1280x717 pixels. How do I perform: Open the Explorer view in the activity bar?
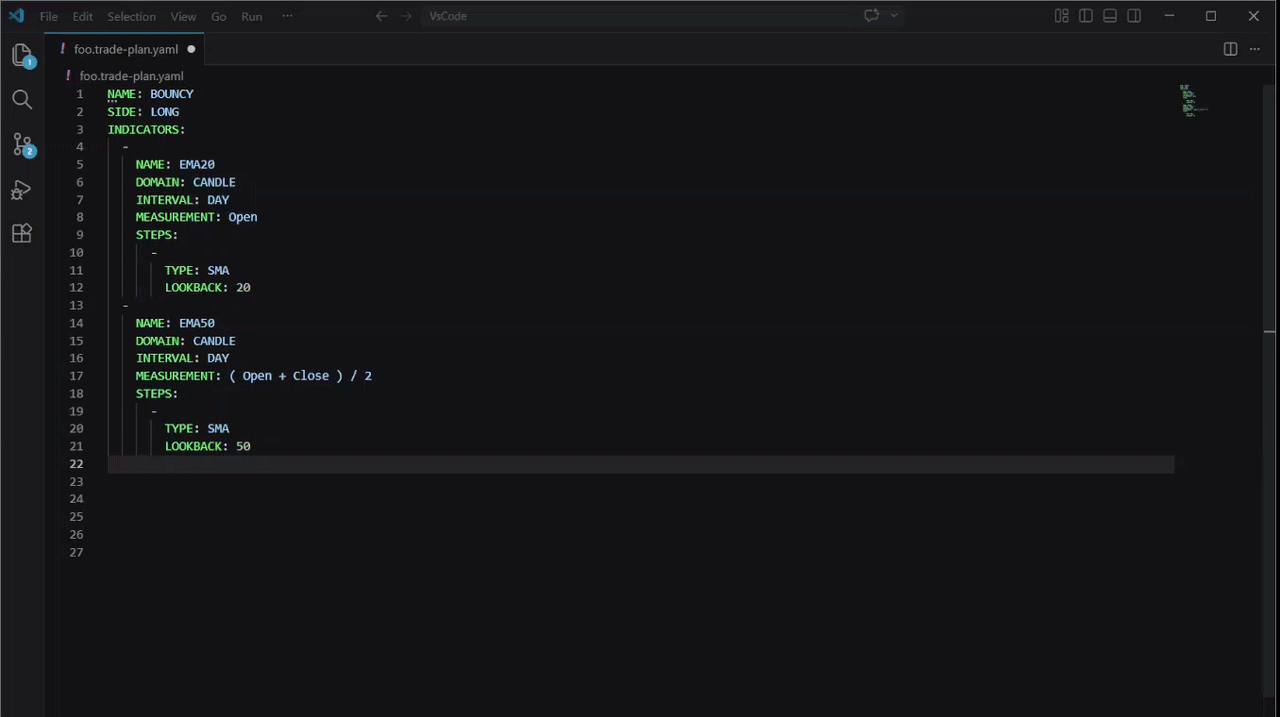click(x=22, y=55)
